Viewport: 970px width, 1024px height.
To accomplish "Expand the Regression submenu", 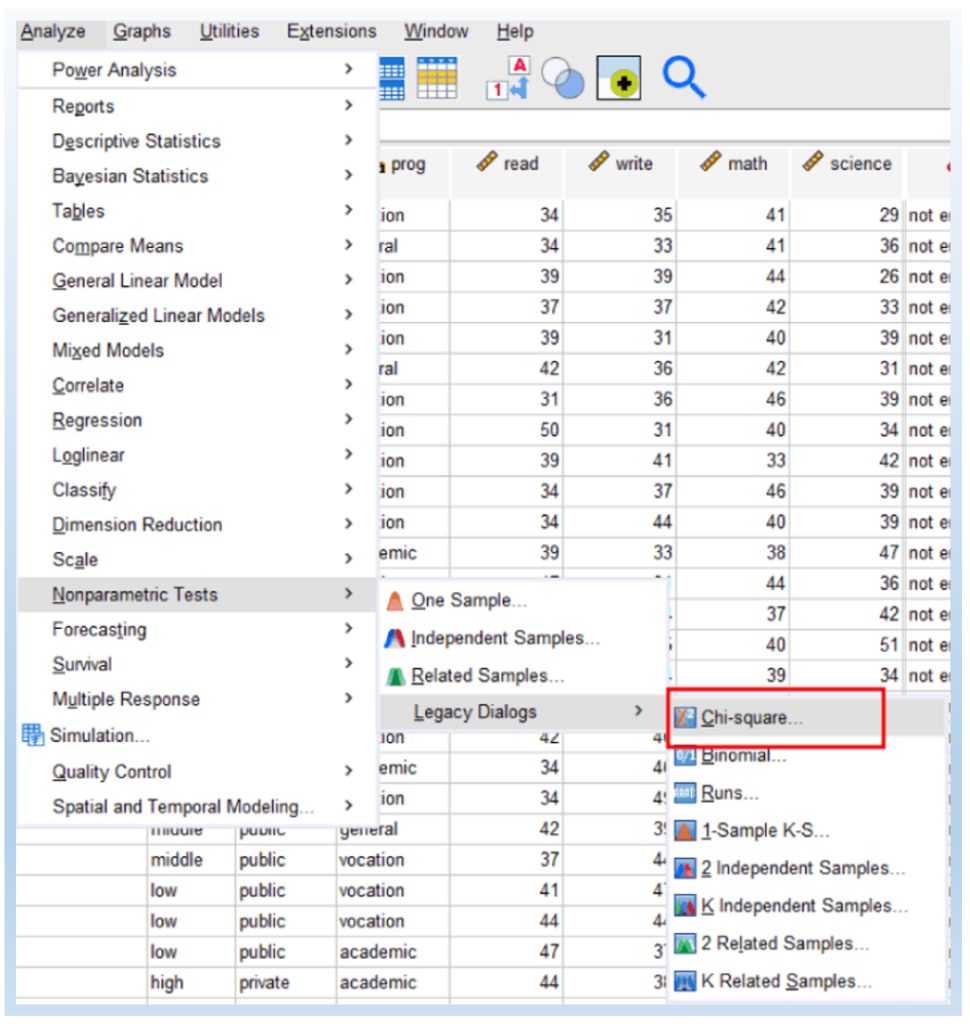I will [x=97, y=420].
